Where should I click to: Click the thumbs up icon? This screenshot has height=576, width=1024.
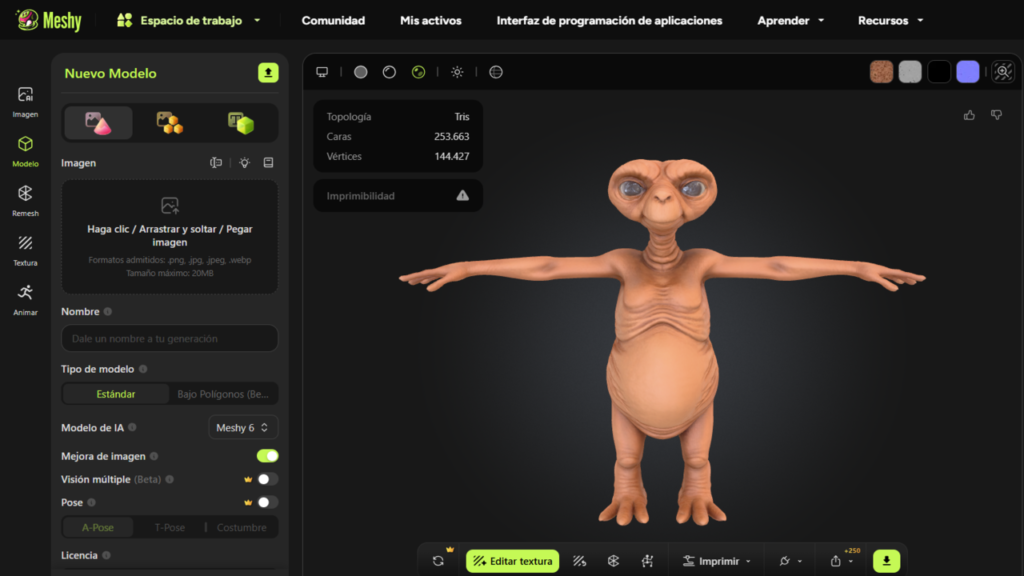[969, 115]
